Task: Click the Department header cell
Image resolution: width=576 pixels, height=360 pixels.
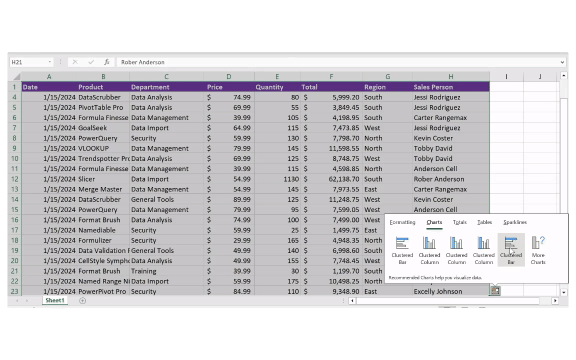Action: 167,87
